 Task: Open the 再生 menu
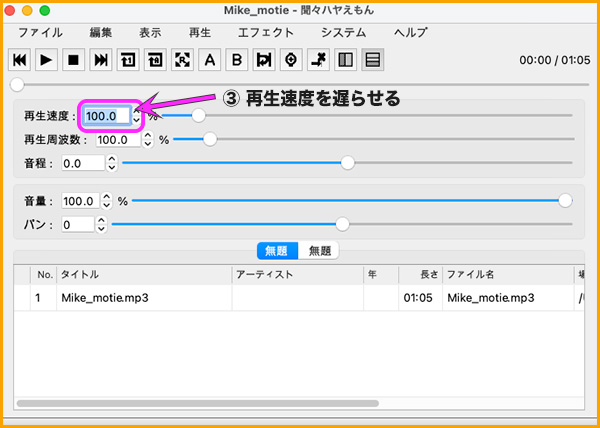click(x=200, y=33)
